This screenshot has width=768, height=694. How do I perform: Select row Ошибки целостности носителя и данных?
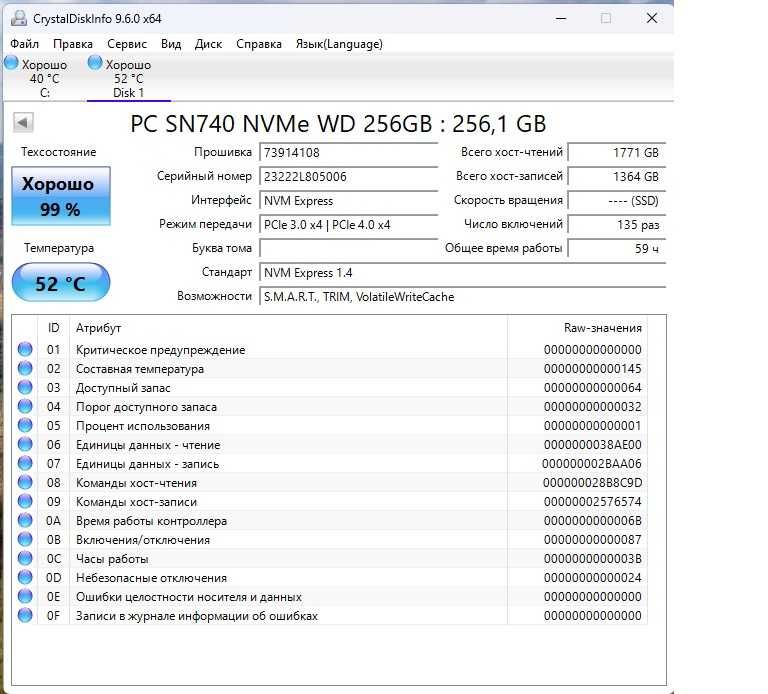330,597
